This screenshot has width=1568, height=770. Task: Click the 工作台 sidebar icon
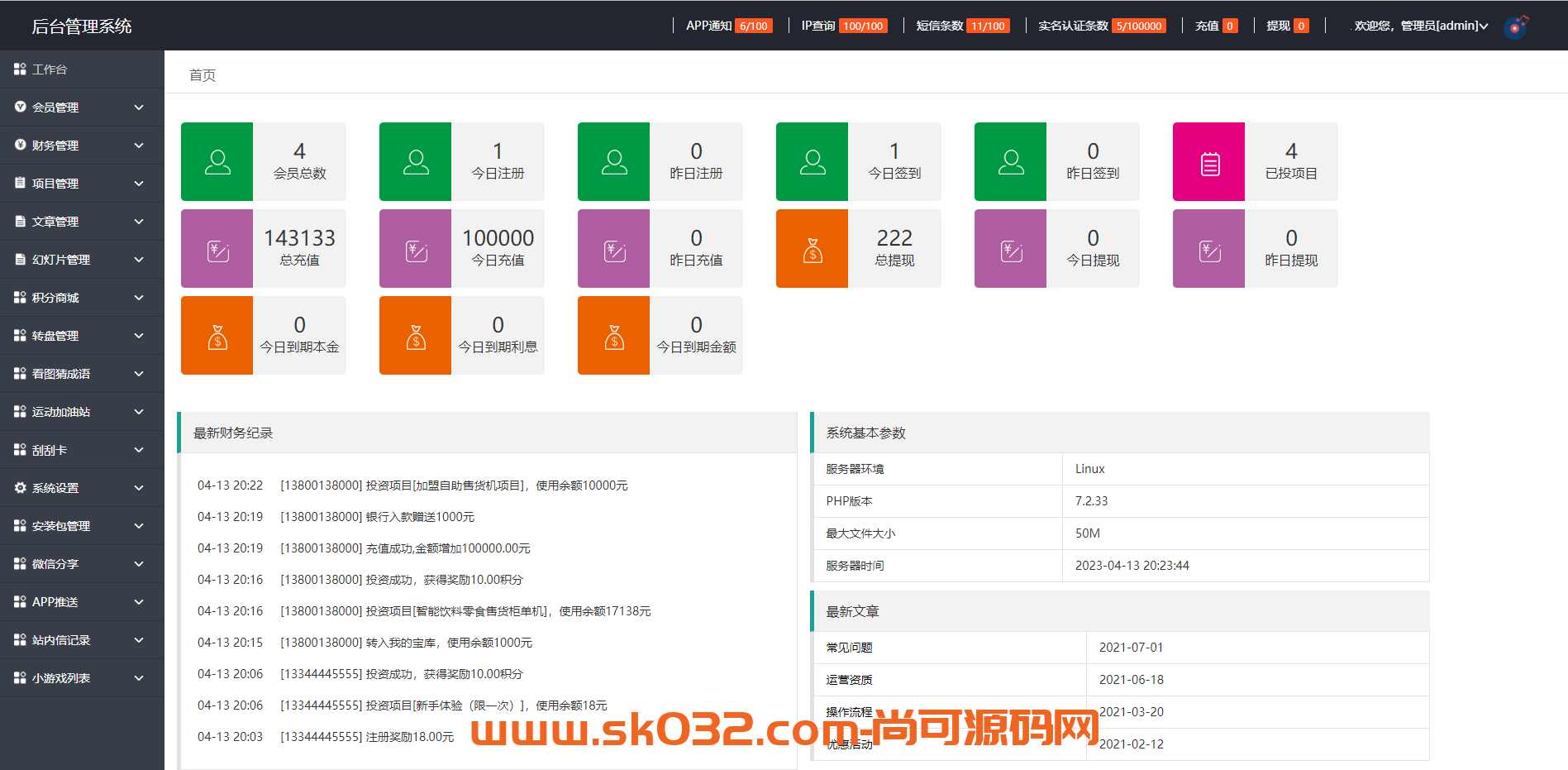(20, 69)
